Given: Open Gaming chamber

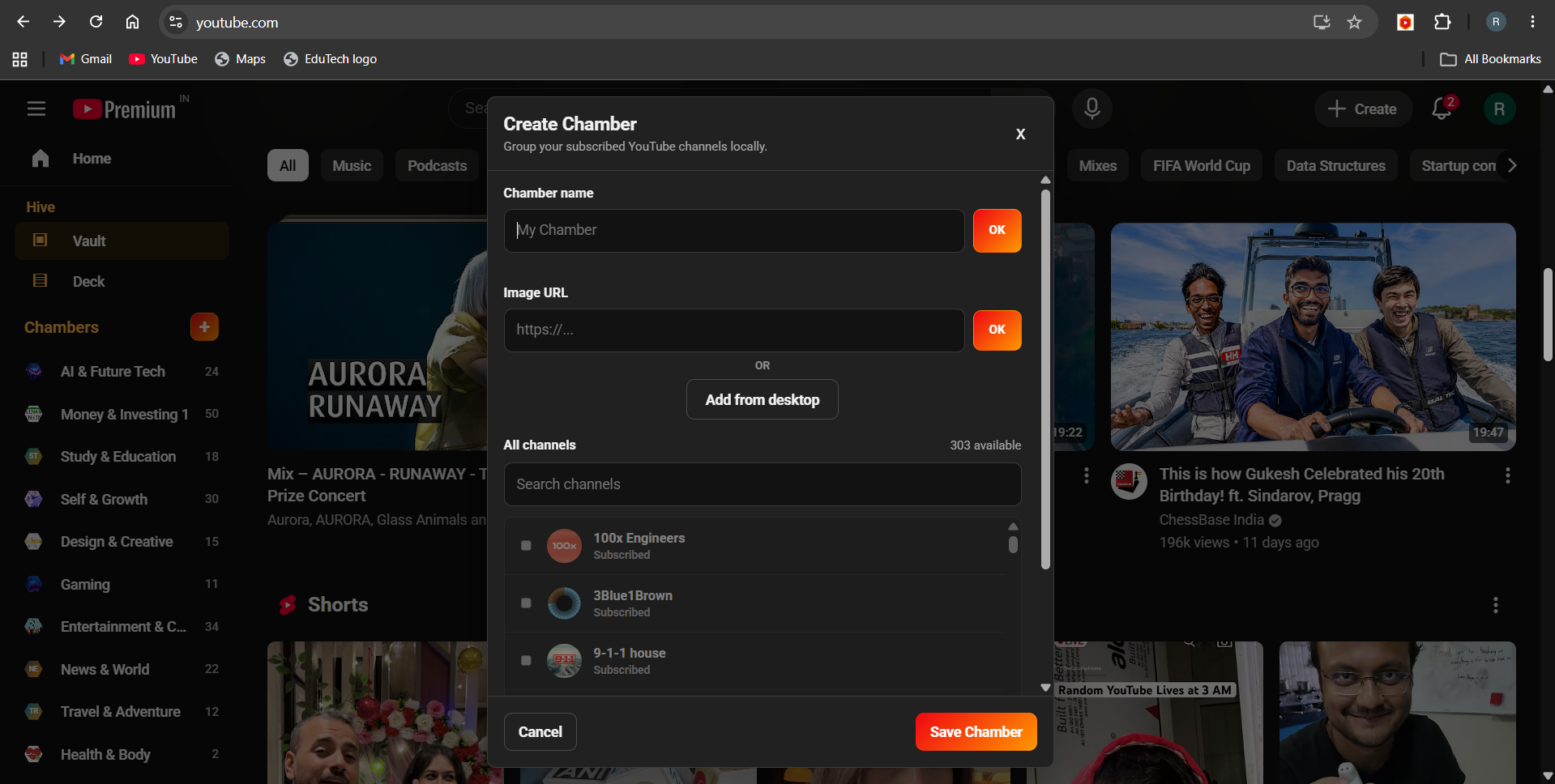Looking at the screenshot, I should click(x=122, y=584).
